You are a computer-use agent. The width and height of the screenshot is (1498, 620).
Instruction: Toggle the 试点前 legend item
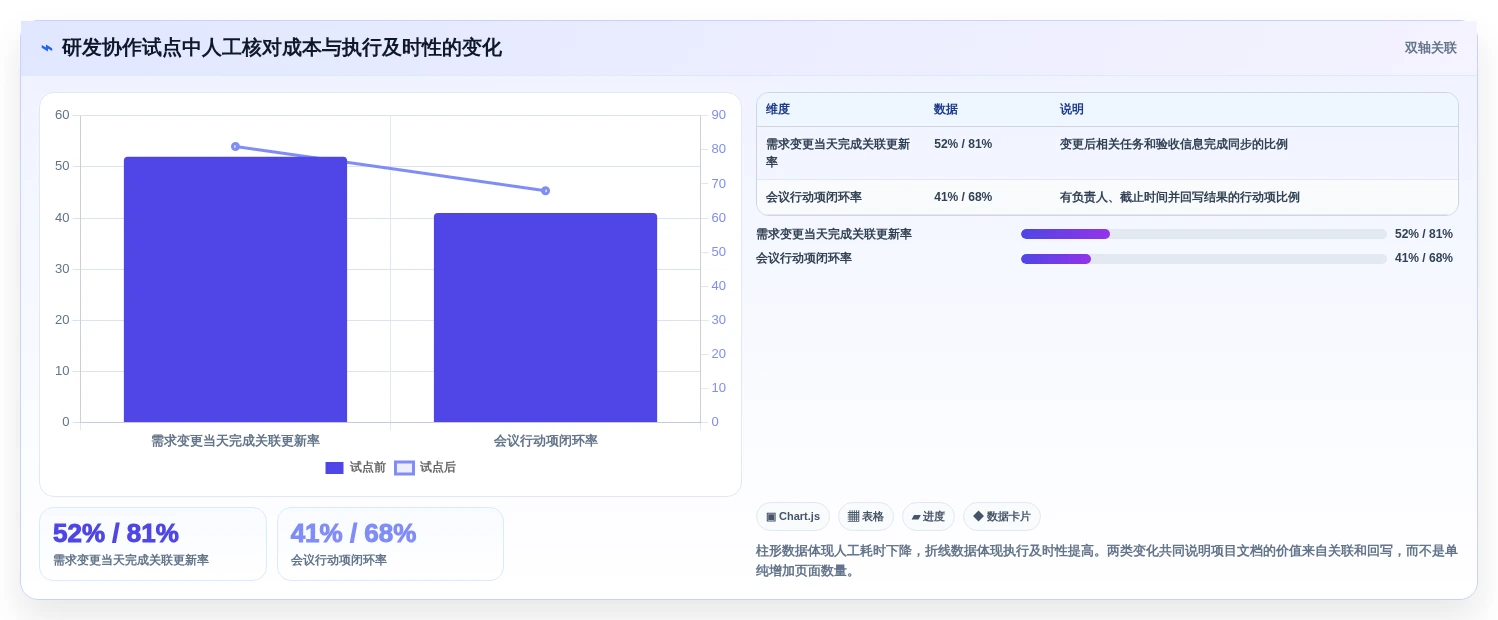[x=355, y=468]
